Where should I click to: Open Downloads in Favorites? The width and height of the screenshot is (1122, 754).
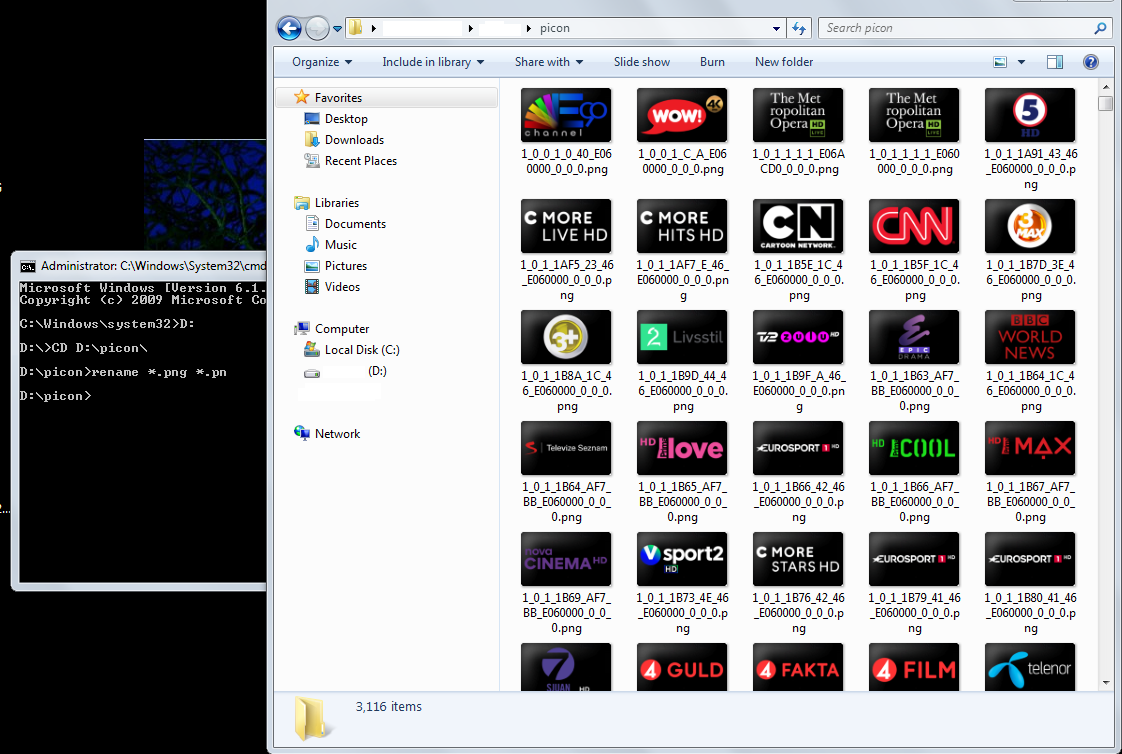tap(353, 139)
